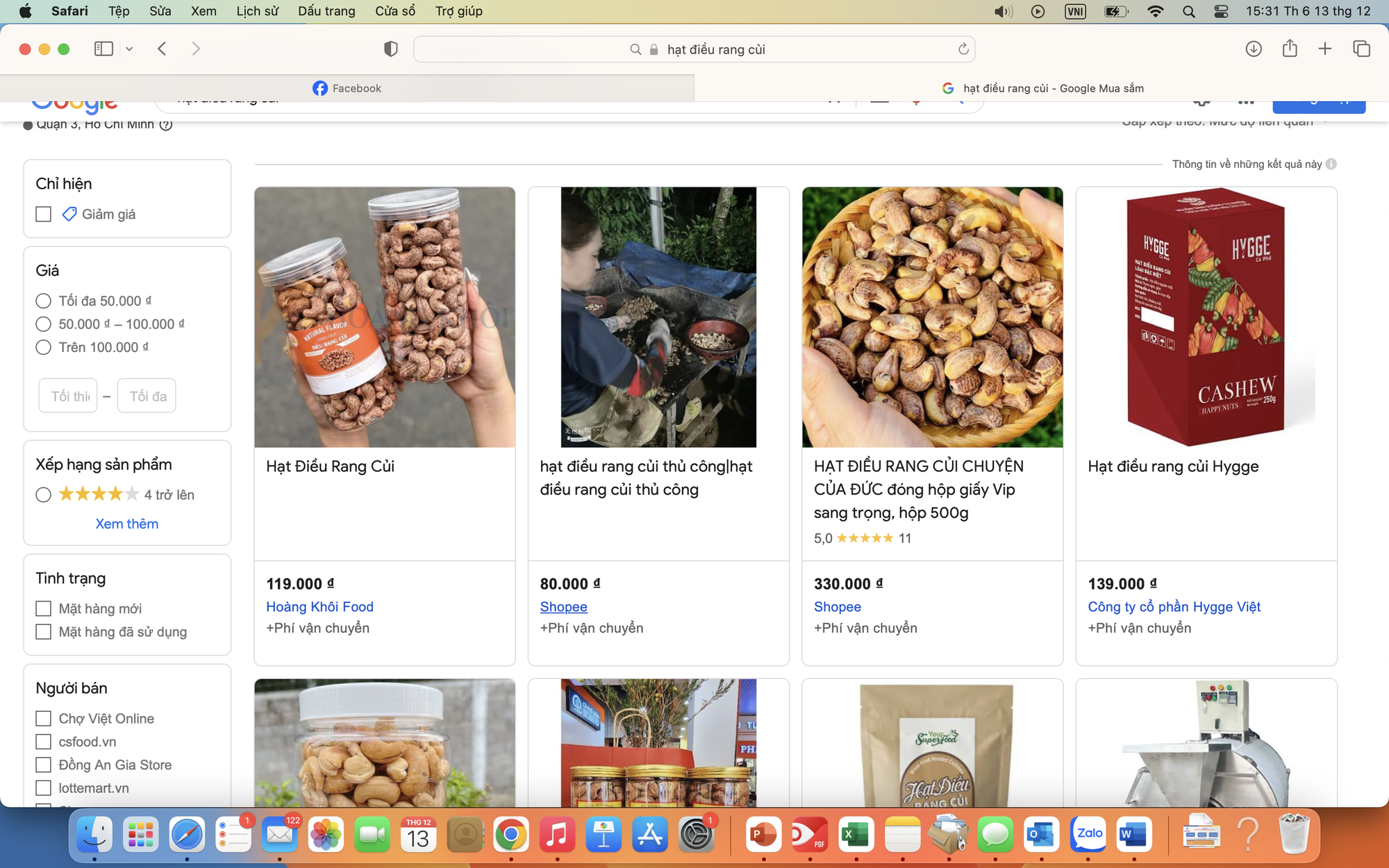Reload page using address bar icon
1389x868 pixels.
coord(963,49)
